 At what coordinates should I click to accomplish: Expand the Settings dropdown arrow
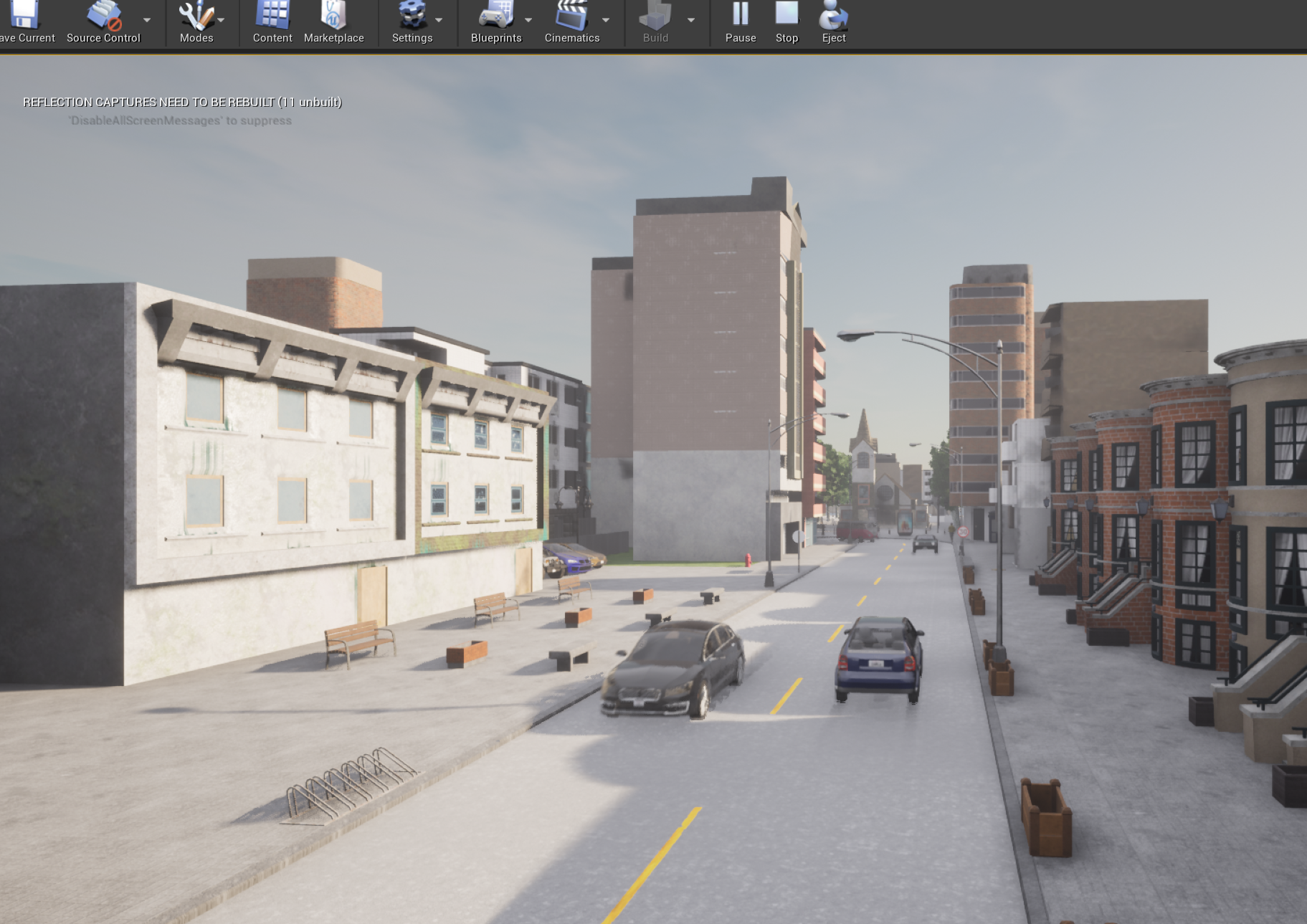coord(439,20)
